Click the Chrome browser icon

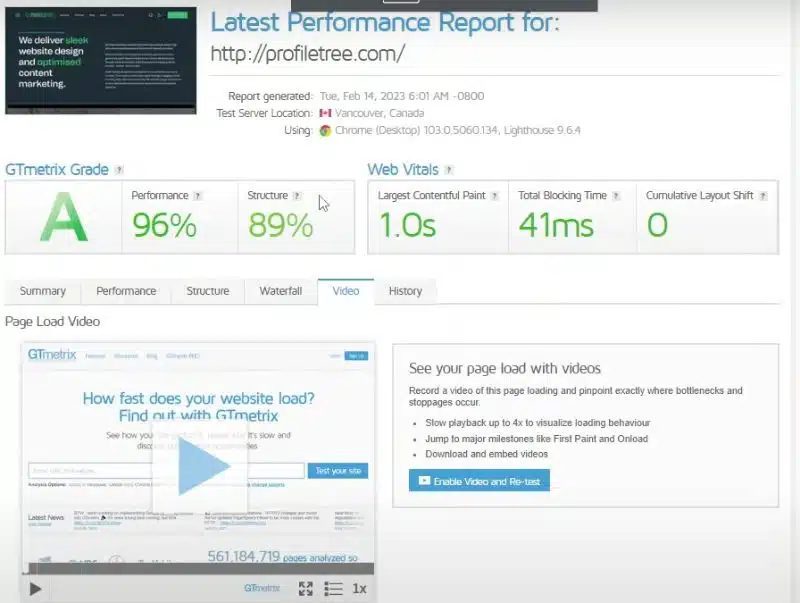pos(325,131)
